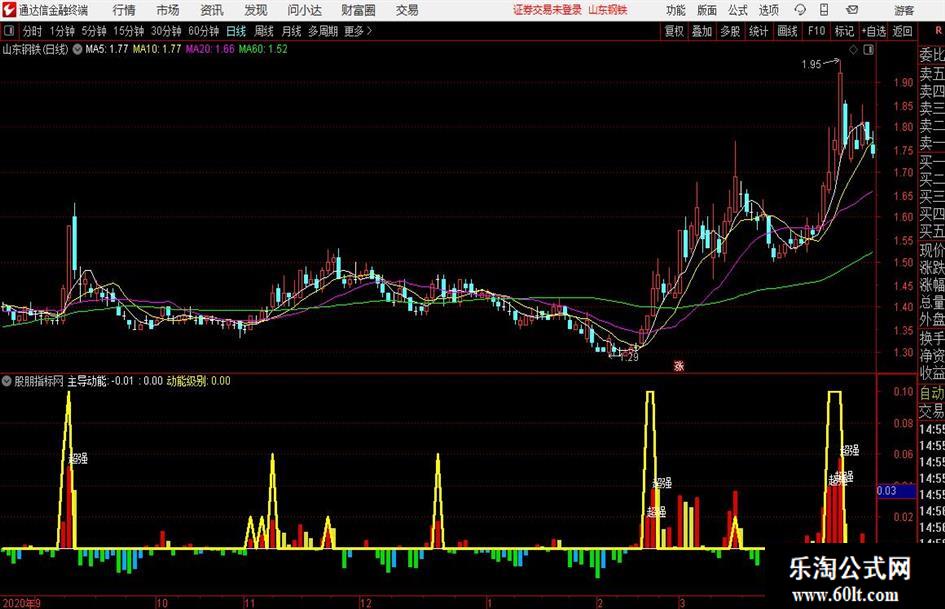
Task: Click the 返回 back button
Action: coord(902,31)
